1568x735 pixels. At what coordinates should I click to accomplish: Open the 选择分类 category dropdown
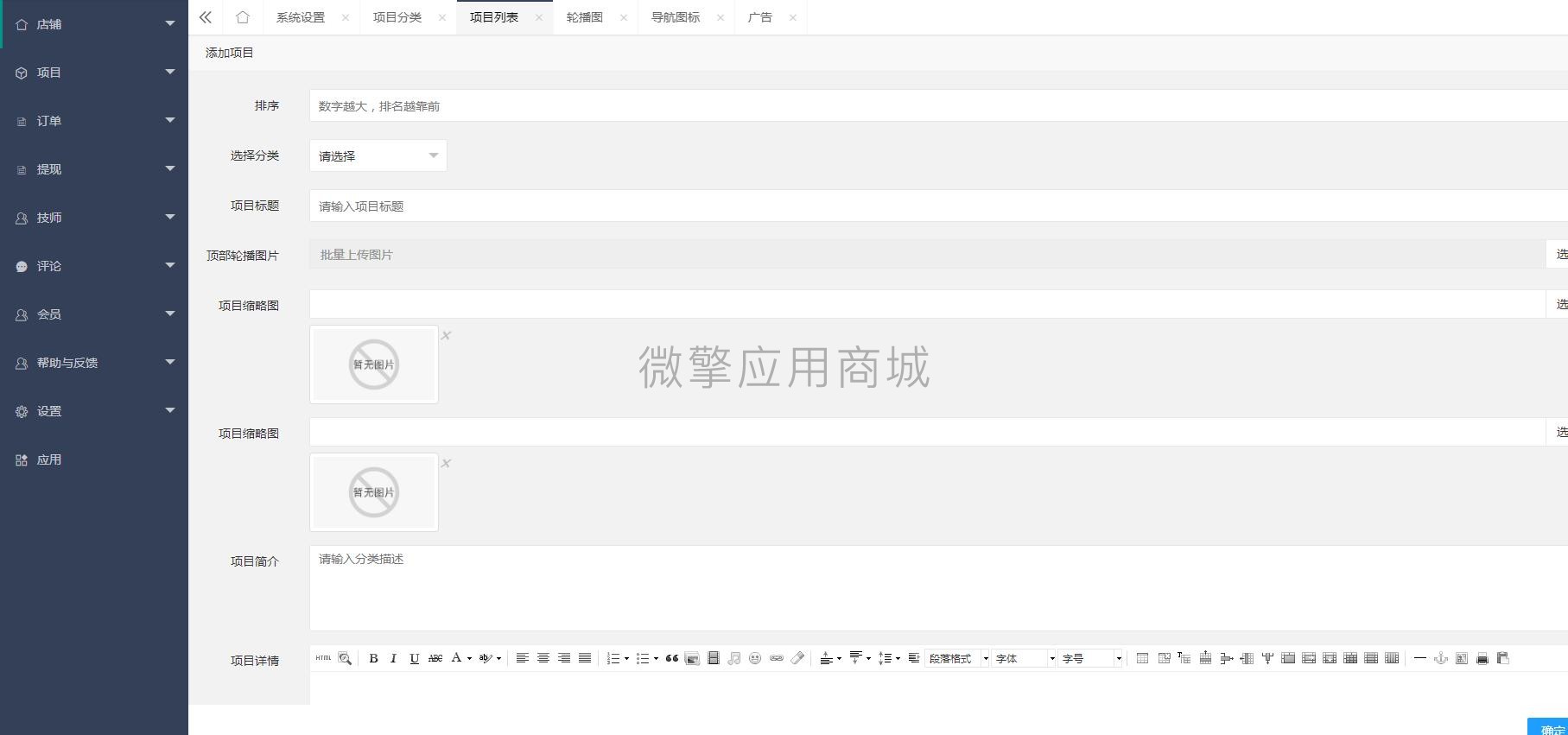coord(378,155)
